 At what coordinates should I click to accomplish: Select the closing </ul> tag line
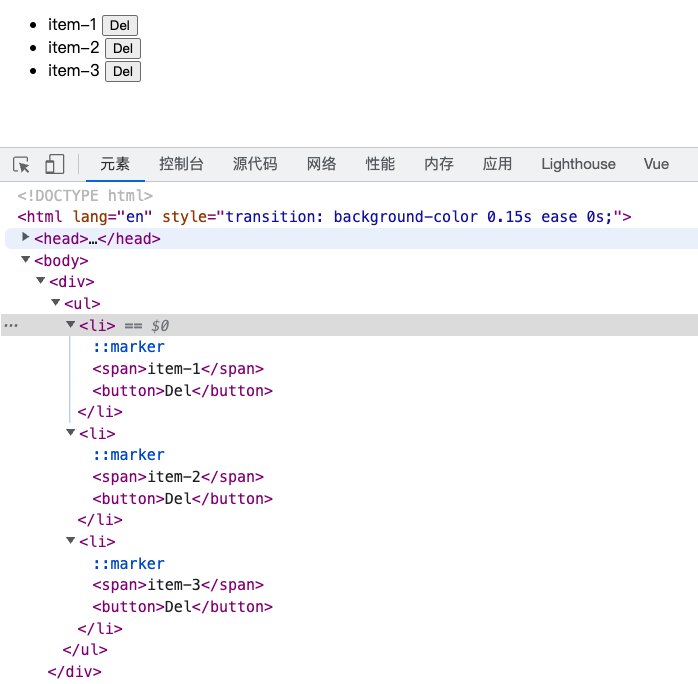click(85, 650)
